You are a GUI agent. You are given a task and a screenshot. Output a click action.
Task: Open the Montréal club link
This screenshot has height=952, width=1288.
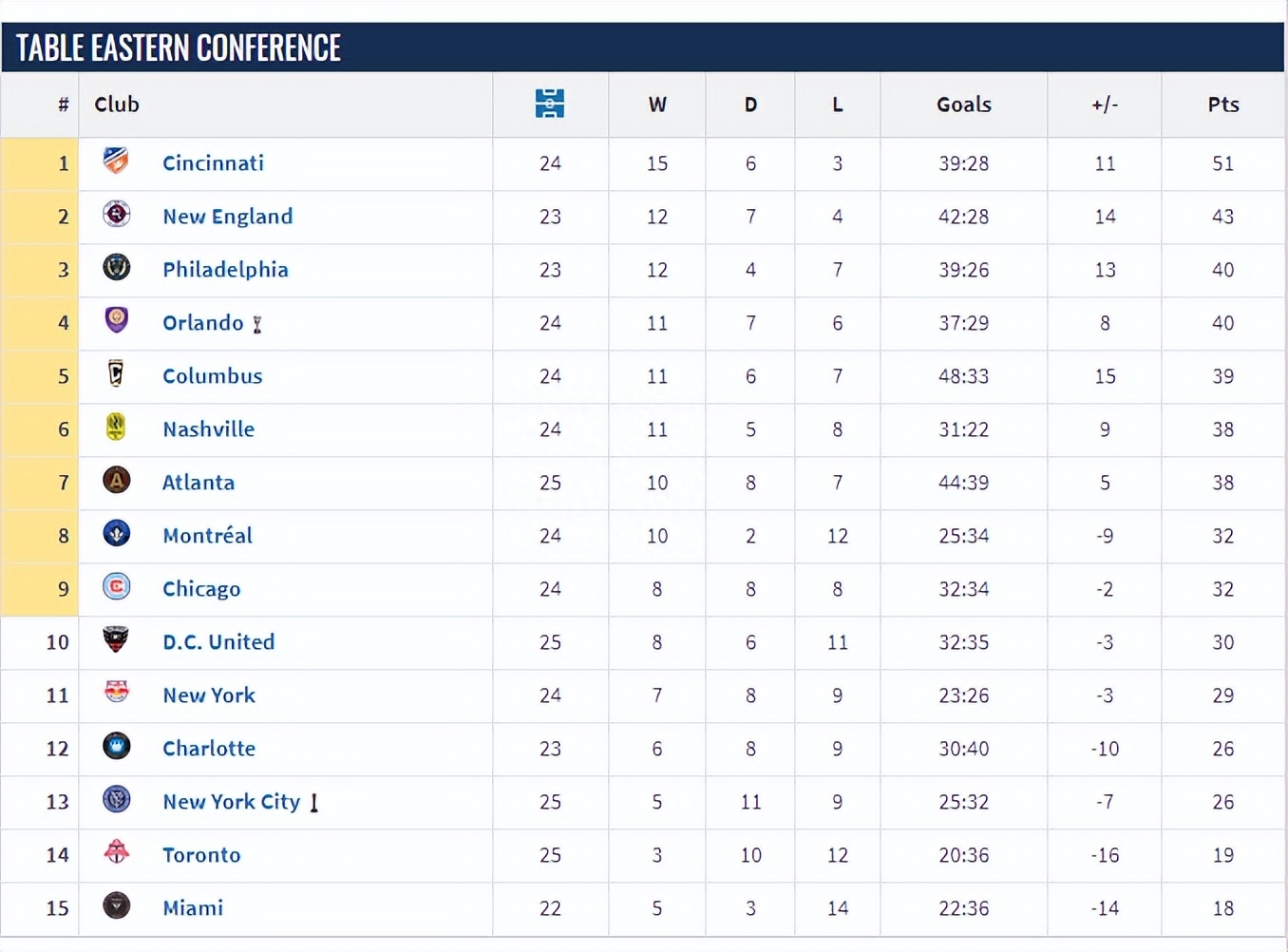[x=207, y=536]
